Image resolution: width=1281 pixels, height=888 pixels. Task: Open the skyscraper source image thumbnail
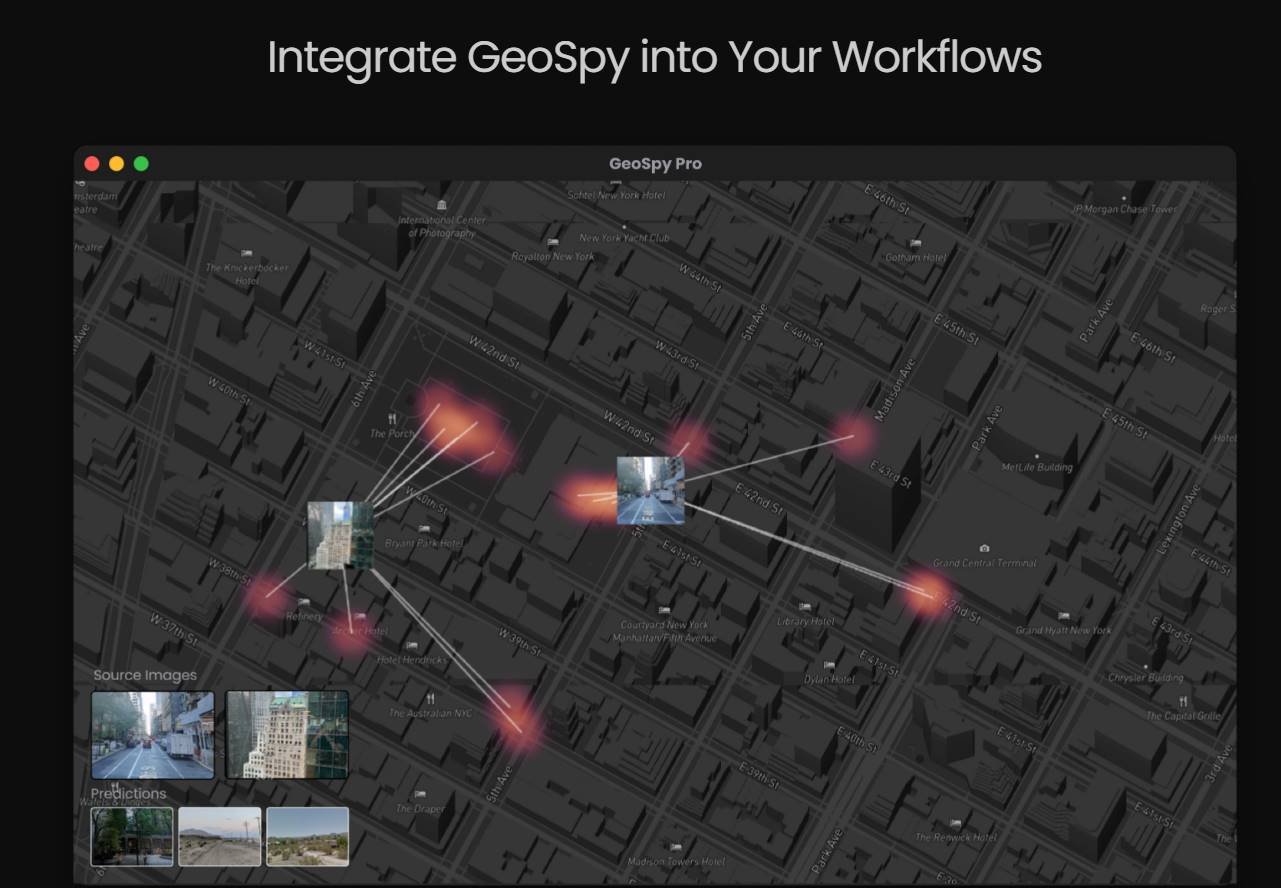(x=287, y=735)
